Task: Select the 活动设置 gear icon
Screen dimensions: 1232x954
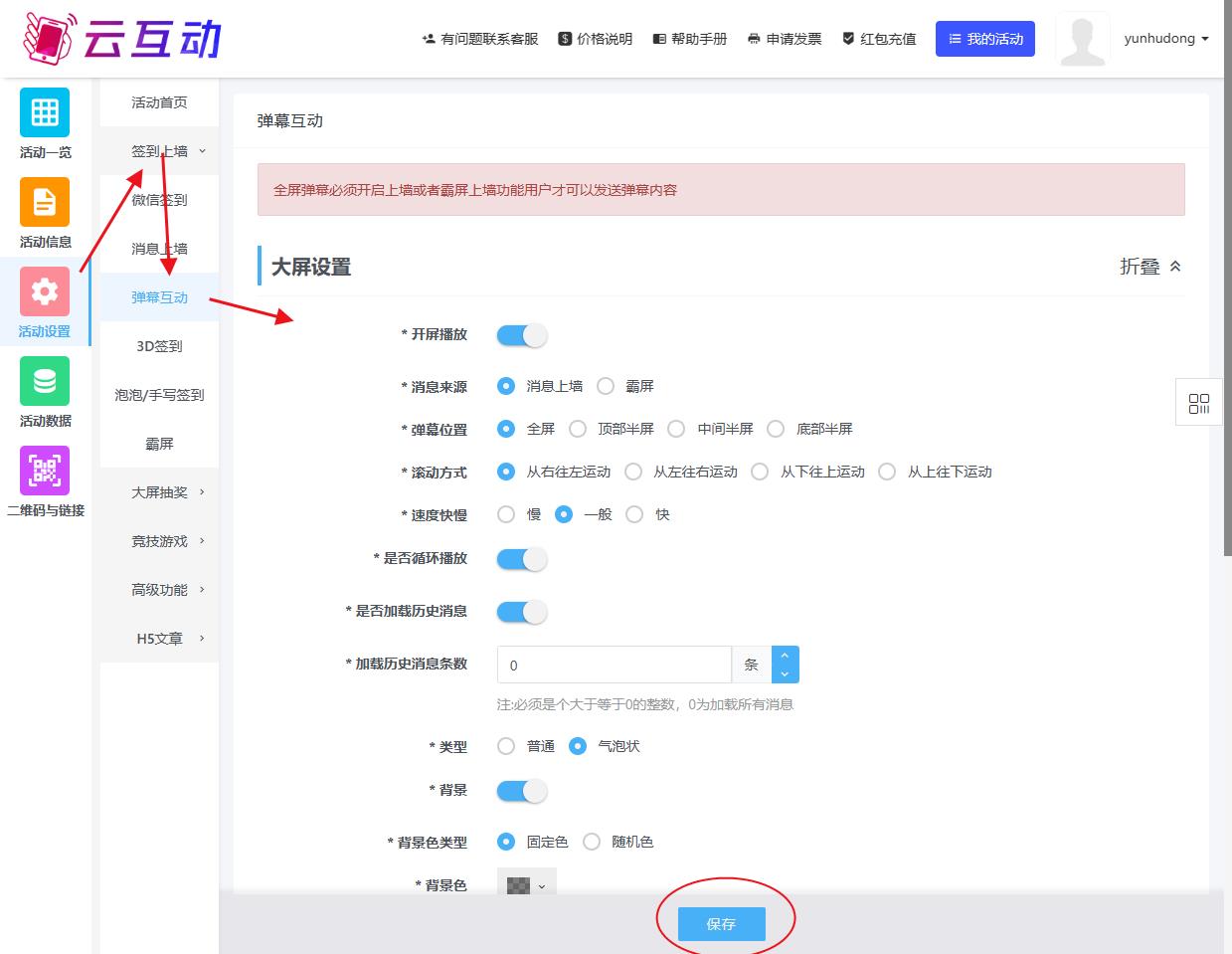Action: click(x=45, y=291)
